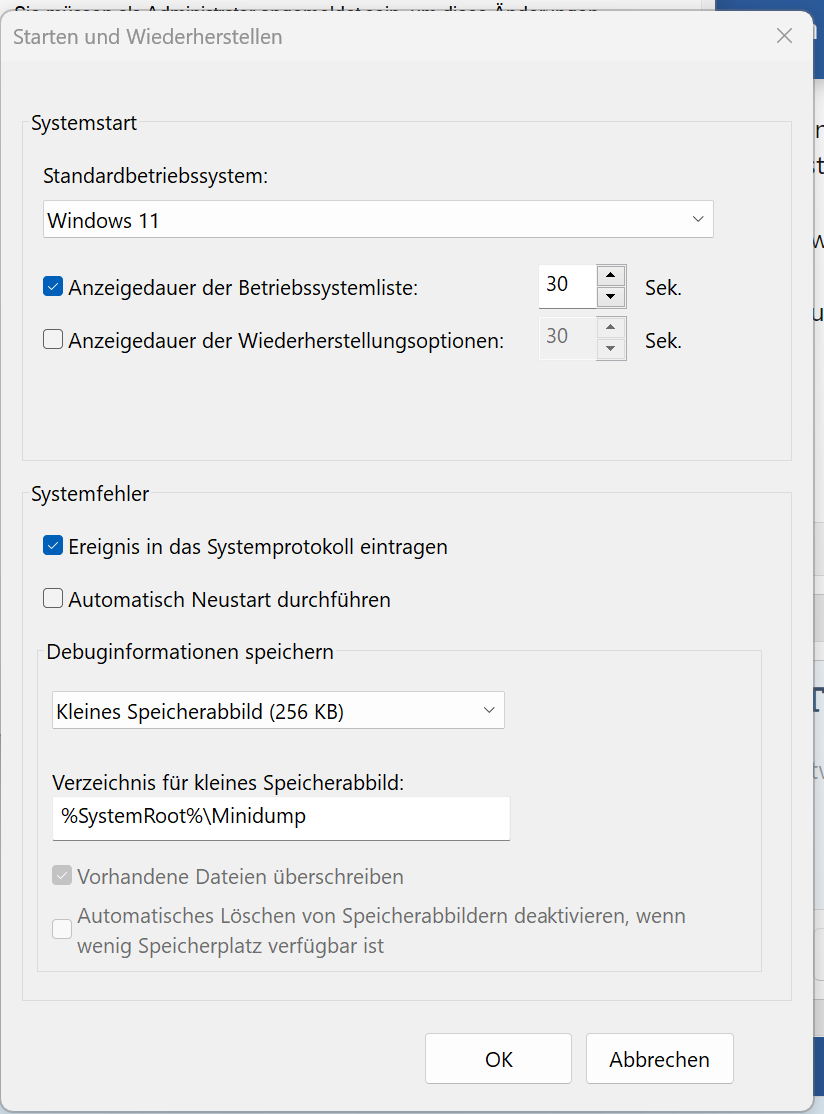Click the up arrow for Wiederherstellungsoptionen seconds

[611, 328]
